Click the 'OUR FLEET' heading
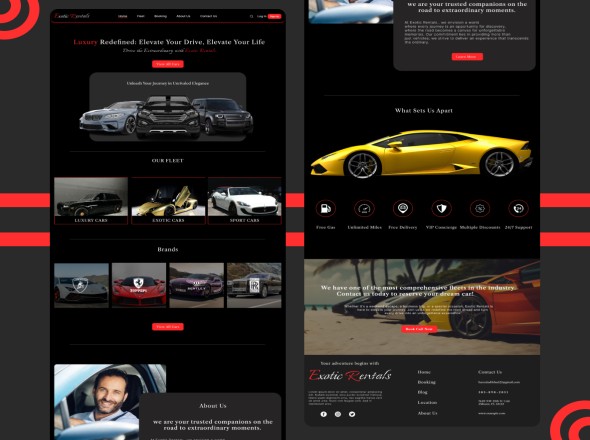Screen dimensions: 590x440 pos(168,161)
